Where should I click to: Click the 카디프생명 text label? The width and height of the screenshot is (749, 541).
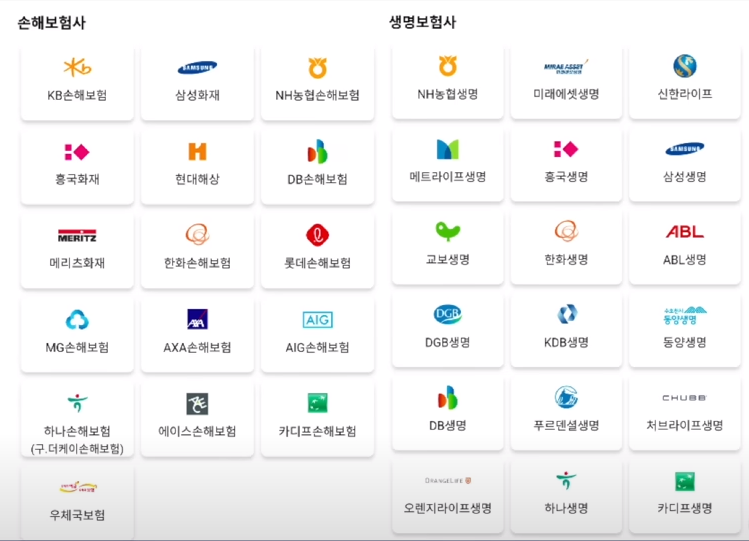685,508
